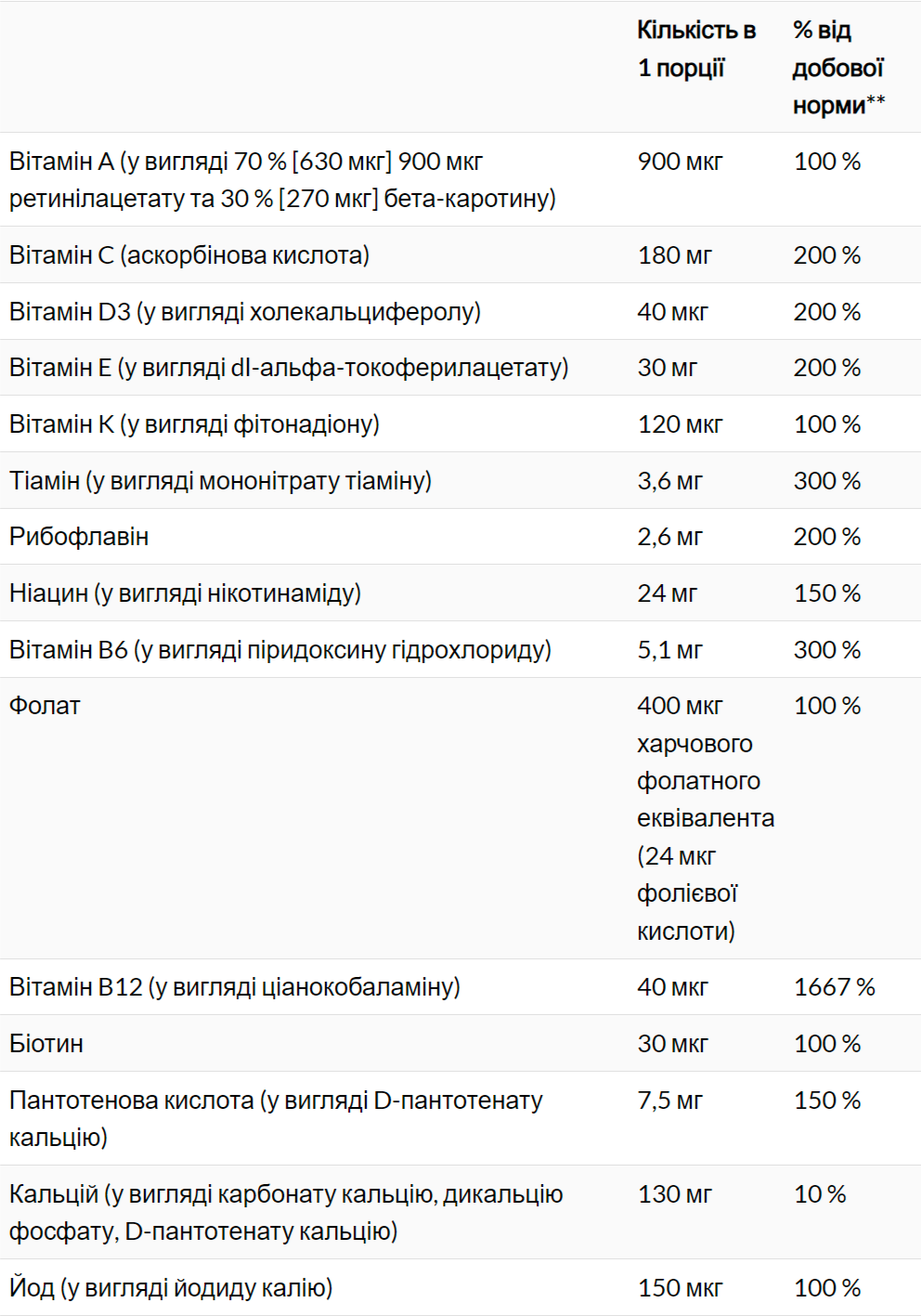Viewport: 921px width, 1316px height.
Task: Click the 10 % daily value for calcium
Action: tap(820, 1194)
